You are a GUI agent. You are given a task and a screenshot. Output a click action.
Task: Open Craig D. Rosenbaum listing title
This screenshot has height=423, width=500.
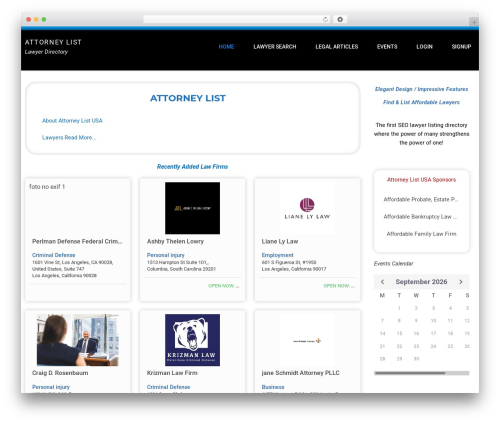tap(60, 373)
